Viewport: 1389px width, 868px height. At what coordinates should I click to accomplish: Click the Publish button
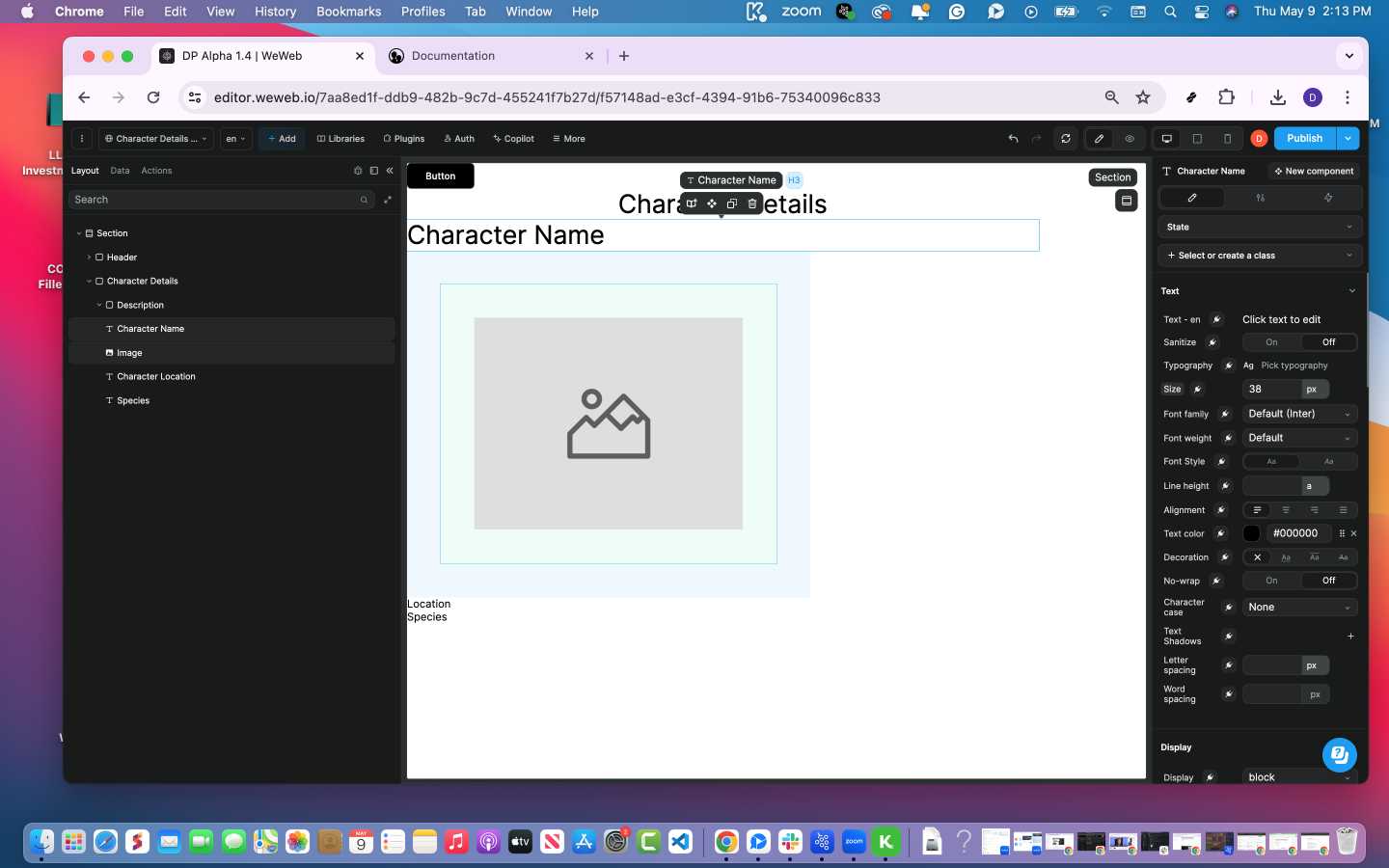tap(1304, 139)
